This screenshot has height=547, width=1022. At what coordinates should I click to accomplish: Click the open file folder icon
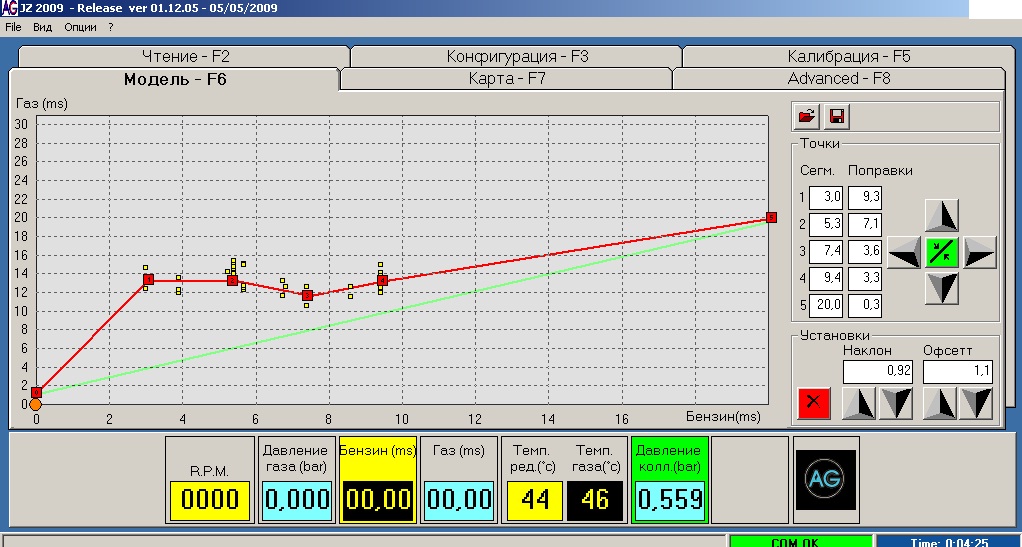tap(806, 117)
